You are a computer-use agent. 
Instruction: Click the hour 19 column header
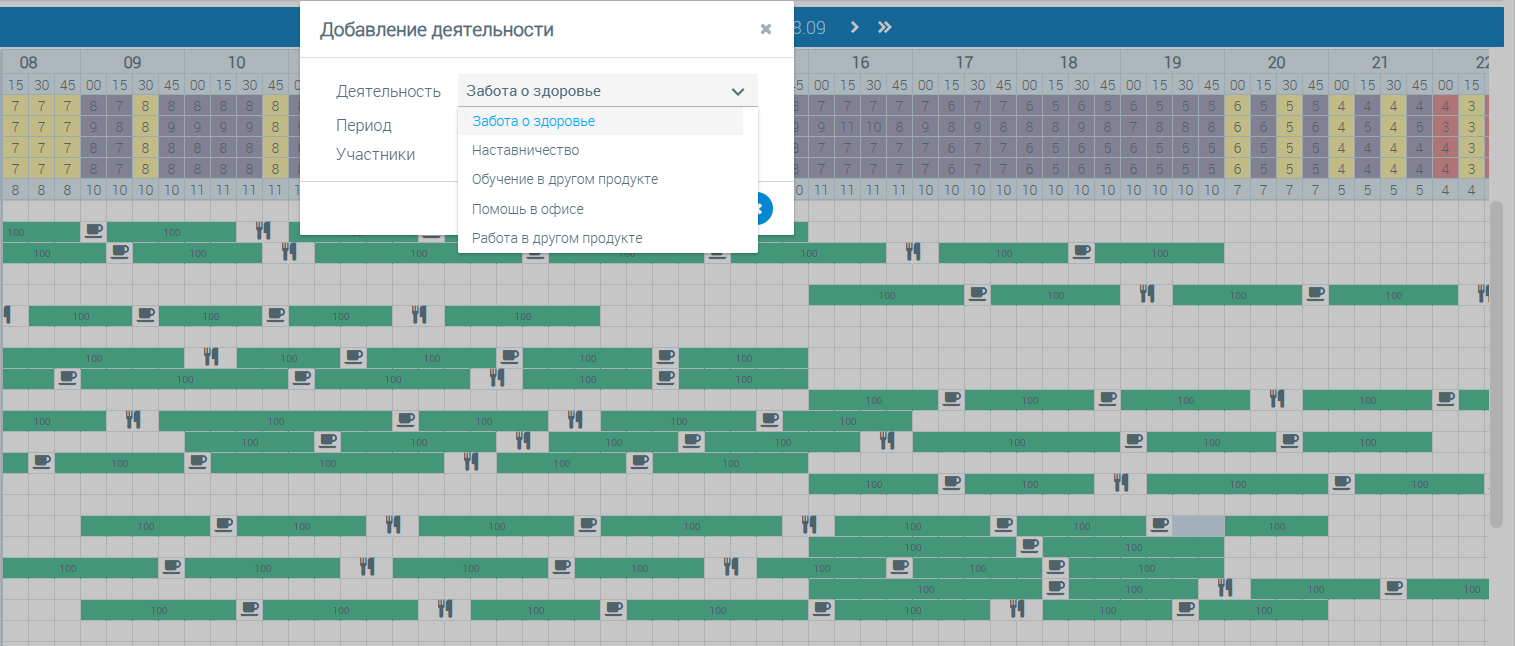coord(1172,61)
